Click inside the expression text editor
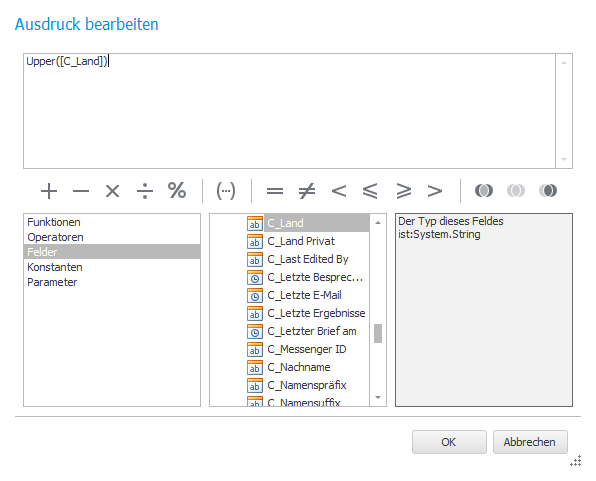This screenshot has width=596, height=481. (289, 111)
